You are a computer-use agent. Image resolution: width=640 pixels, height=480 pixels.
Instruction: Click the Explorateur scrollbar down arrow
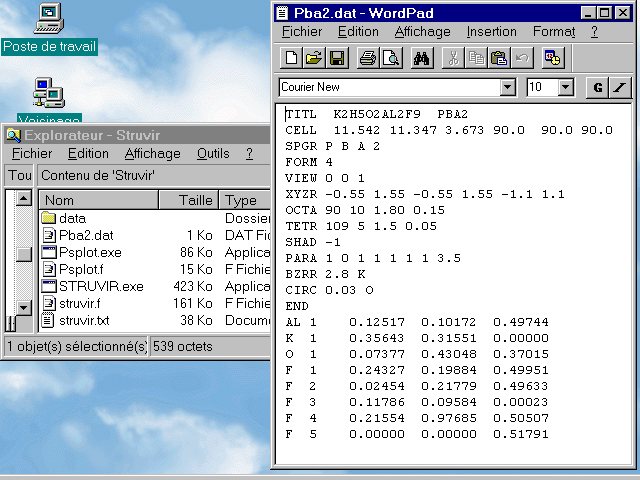pos(24,307)
